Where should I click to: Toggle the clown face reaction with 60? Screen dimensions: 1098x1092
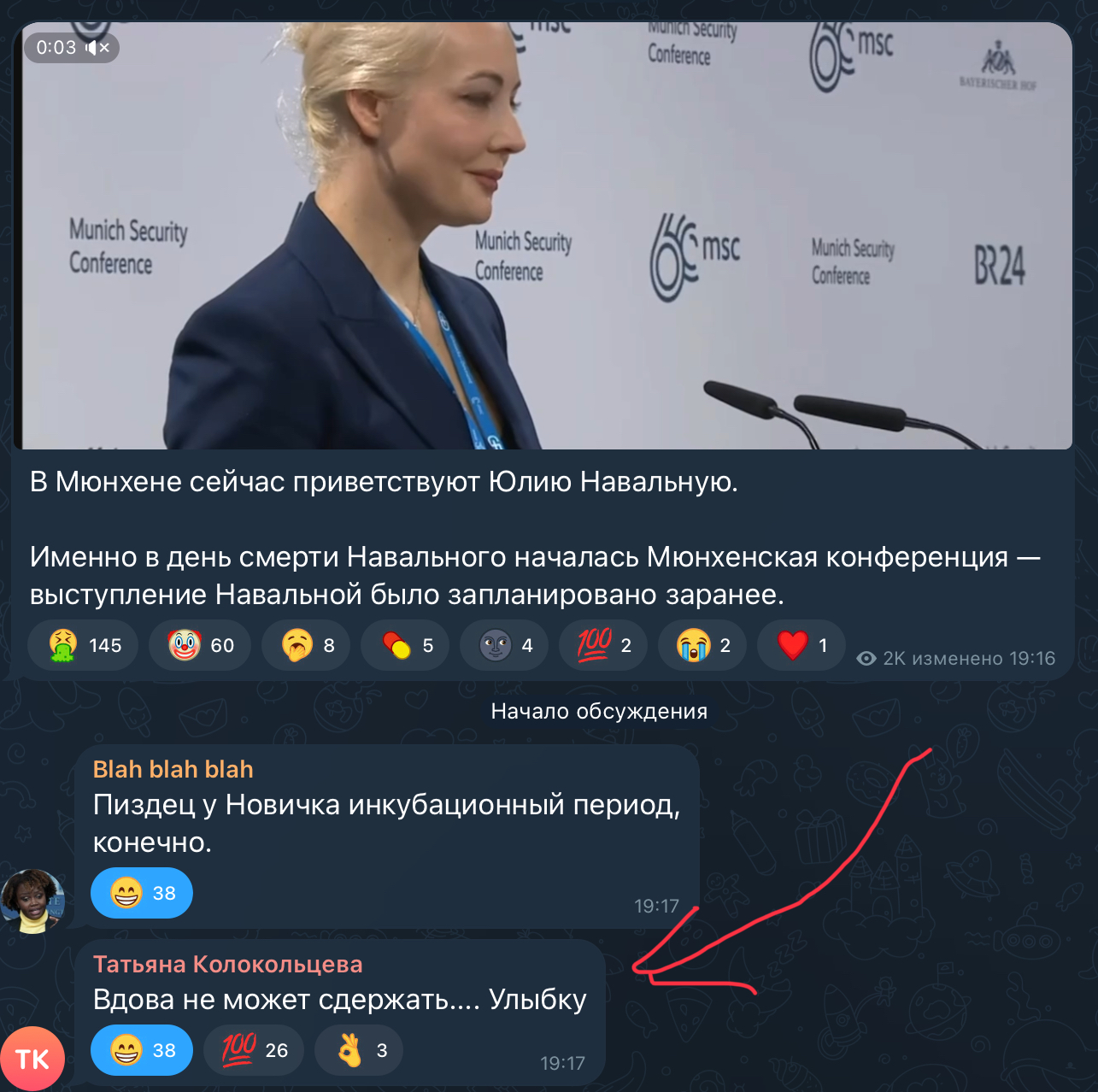point(200,645)
